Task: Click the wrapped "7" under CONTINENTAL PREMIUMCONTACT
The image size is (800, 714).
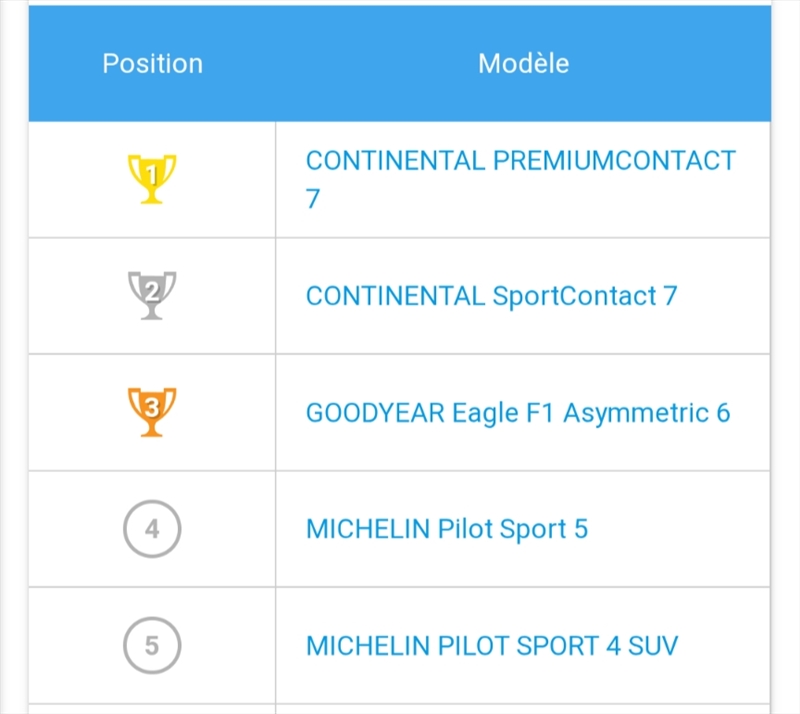Action: 313,199
